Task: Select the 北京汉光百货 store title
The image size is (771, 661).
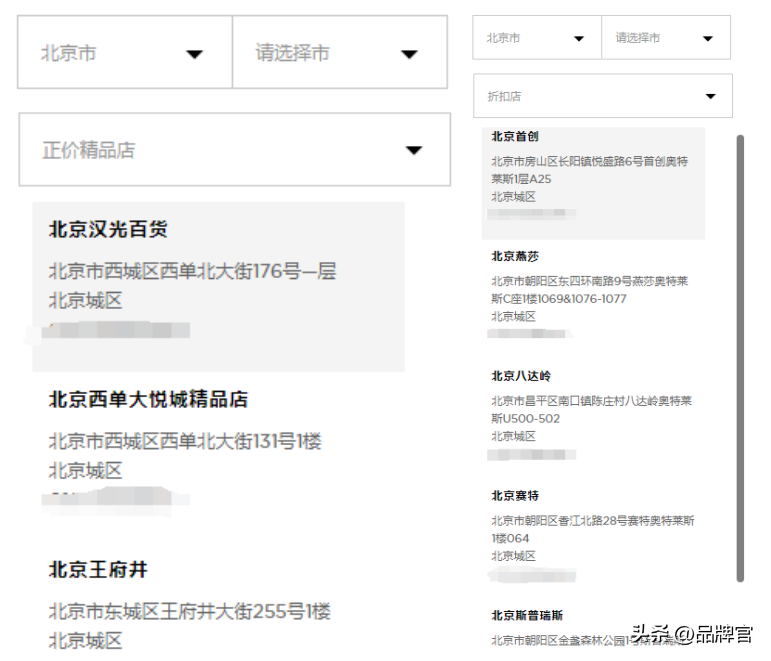Action: click(x=108, y=229)
